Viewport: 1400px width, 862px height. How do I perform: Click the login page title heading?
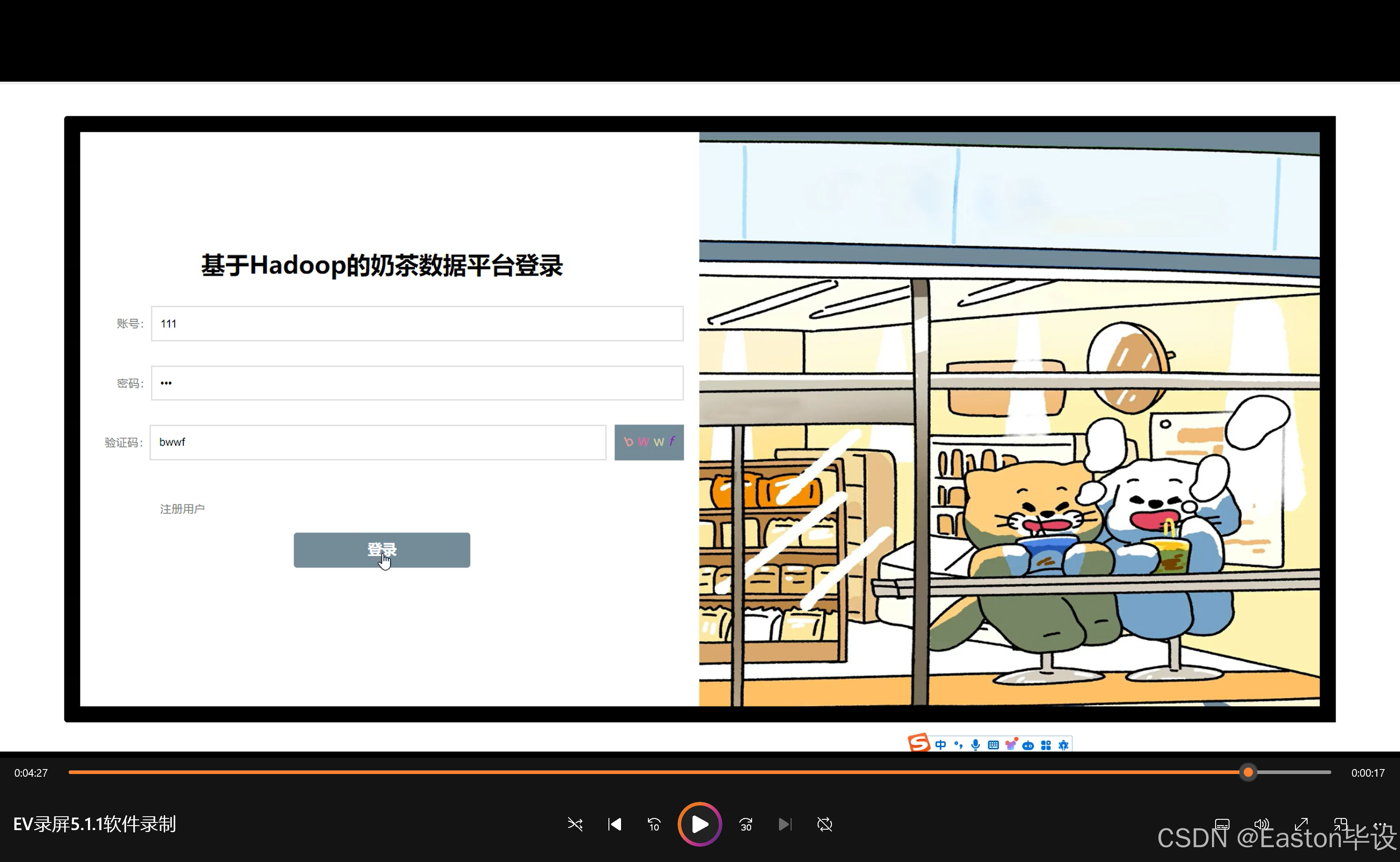tap(382, 266)
